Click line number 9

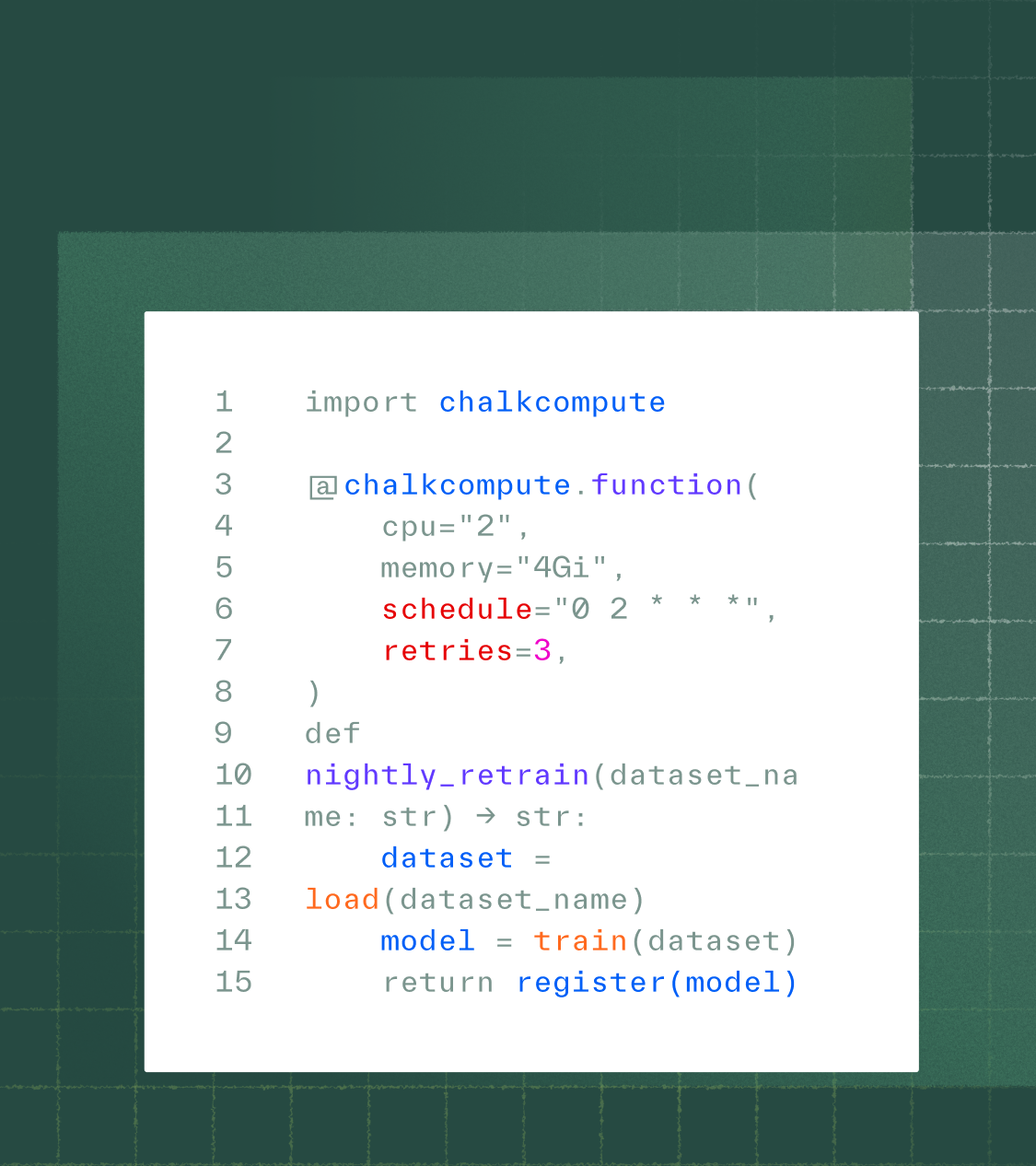coord(224,733)
